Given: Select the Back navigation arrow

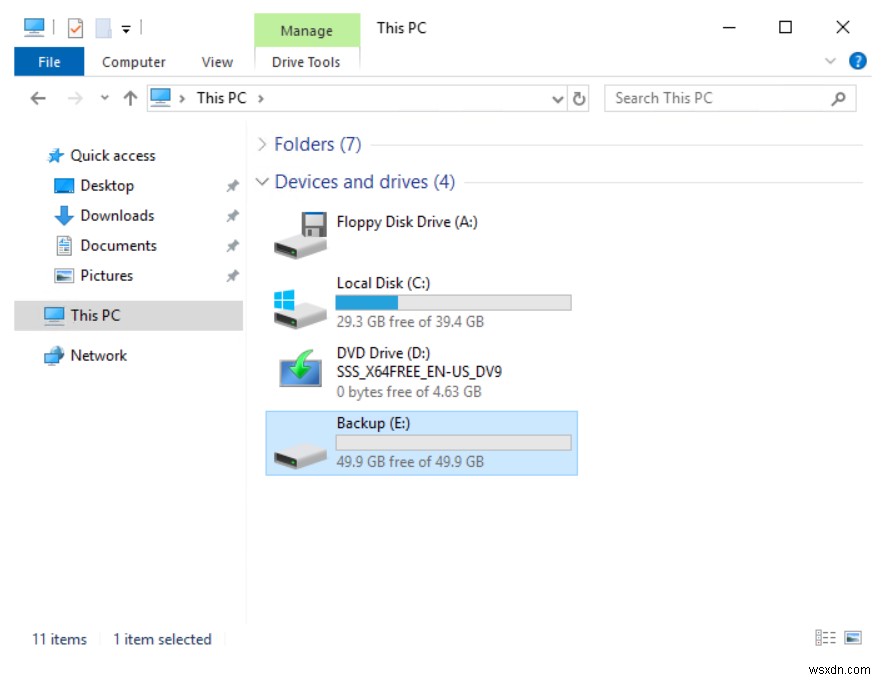Looking at the screenshot, I should click(x=37, y=97).
